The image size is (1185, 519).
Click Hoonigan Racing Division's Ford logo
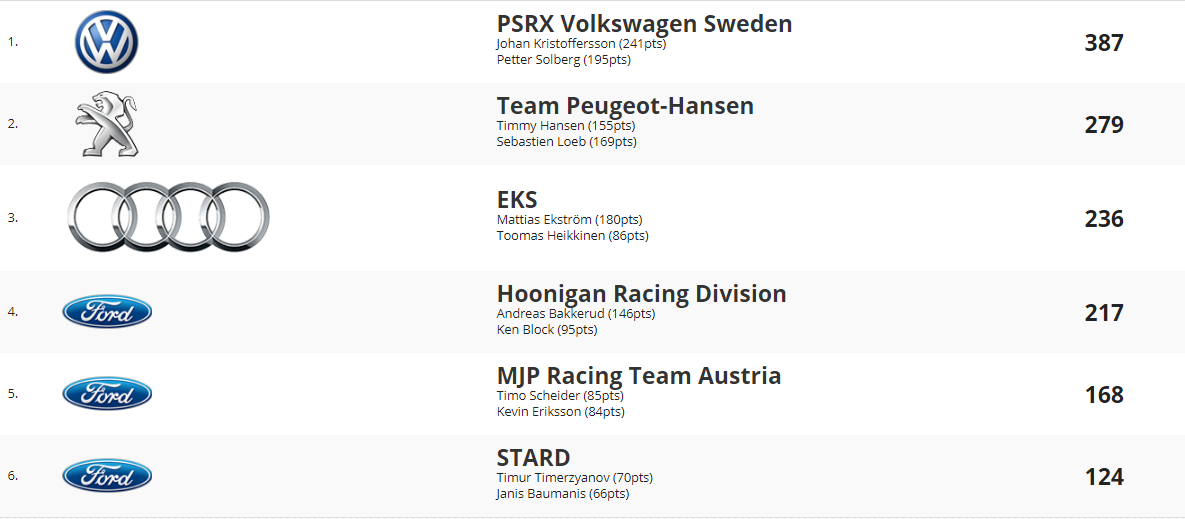tap(107, 311)
